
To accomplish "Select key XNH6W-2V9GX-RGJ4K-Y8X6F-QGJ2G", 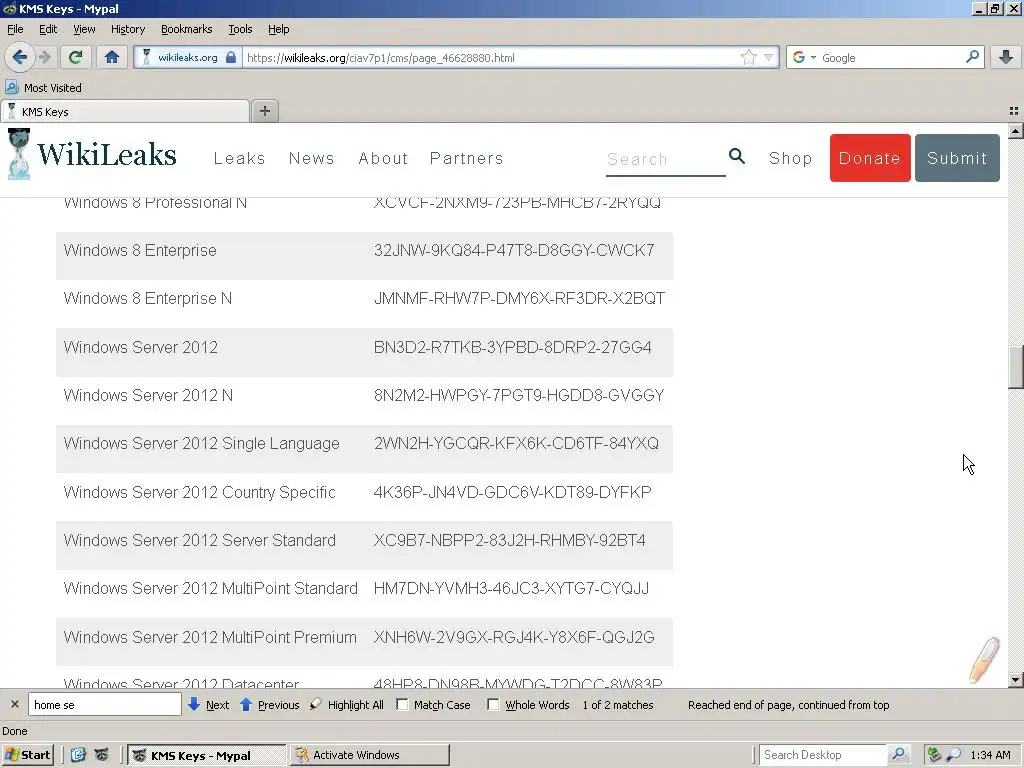I will tap(514, 637).
